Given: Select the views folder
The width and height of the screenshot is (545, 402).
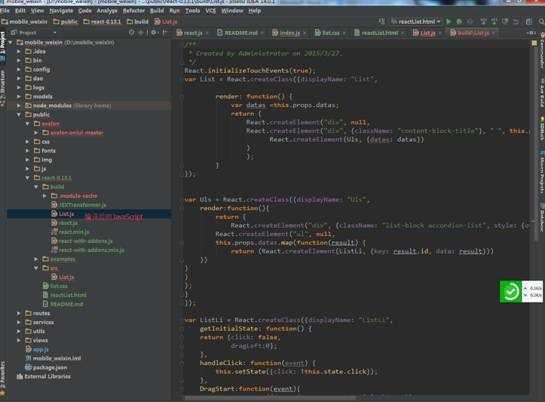Looking at the screenshot, I should (36, 341).
